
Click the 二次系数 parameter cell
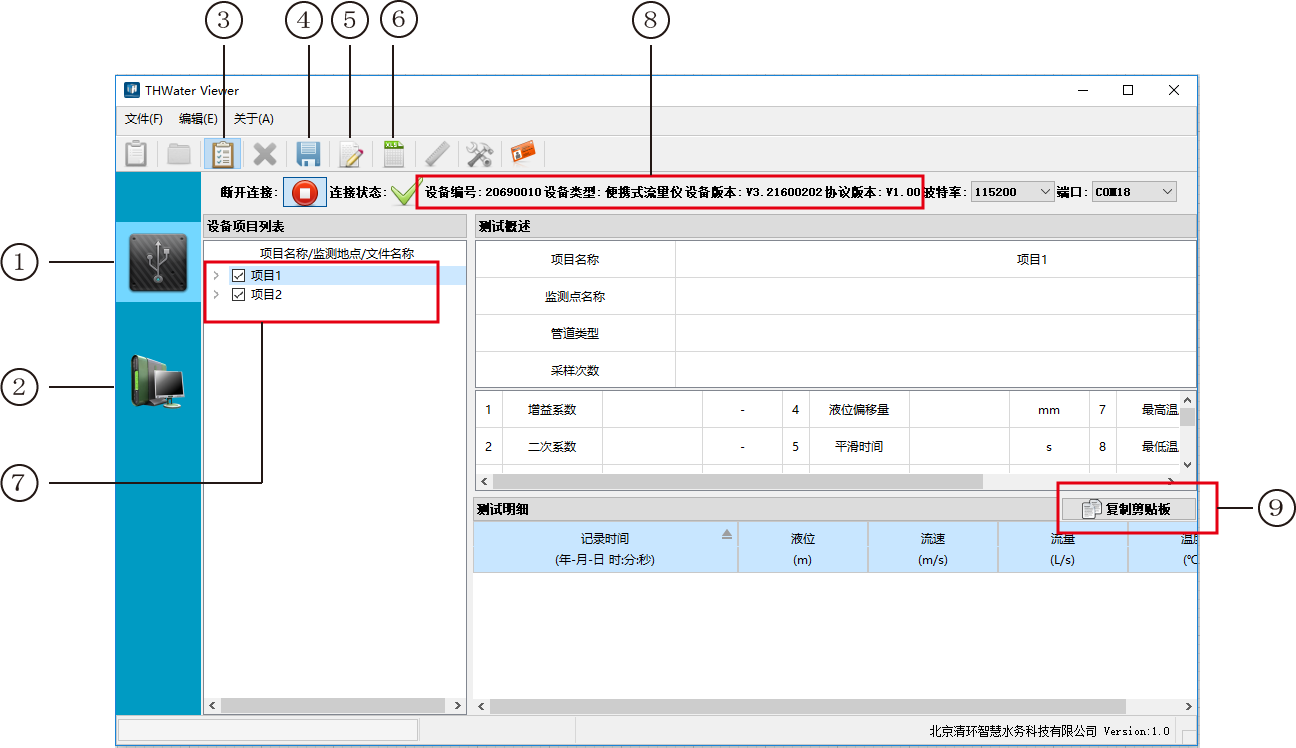pyautogui.click(x=552, y=447)
